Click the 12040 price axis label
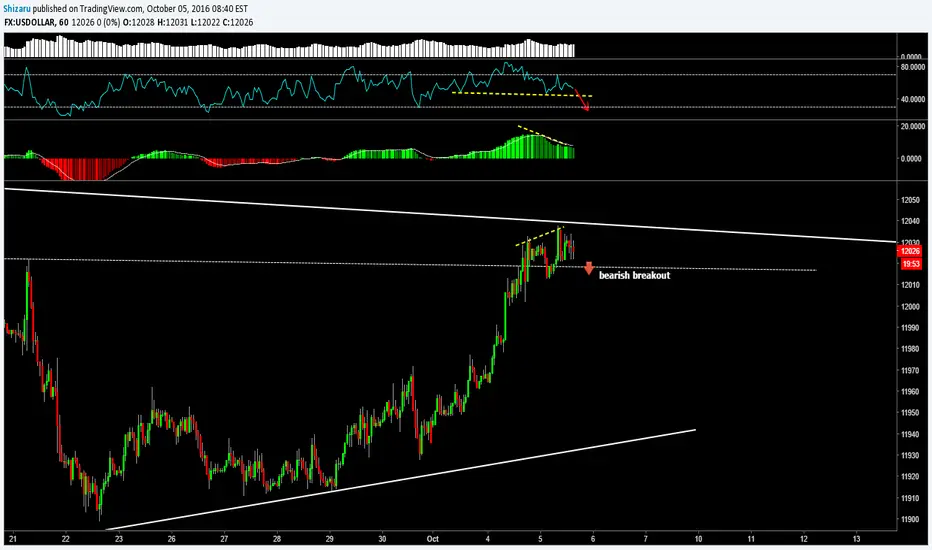 (911, 221)
